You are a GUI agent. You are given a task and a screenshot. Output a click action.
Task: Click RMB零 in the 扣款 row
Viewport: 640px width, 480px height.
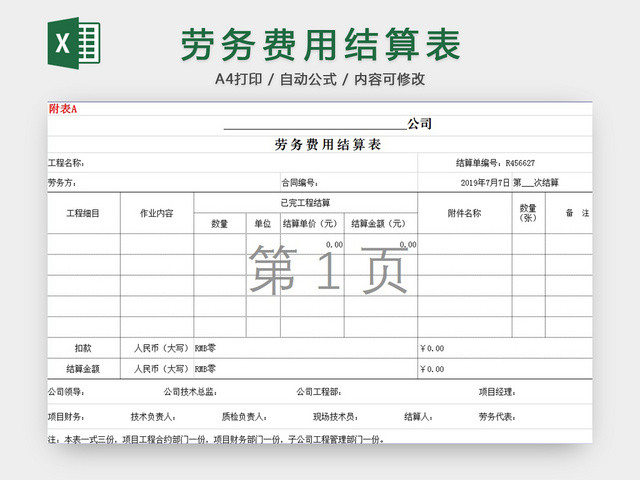[x=205, y=348]
